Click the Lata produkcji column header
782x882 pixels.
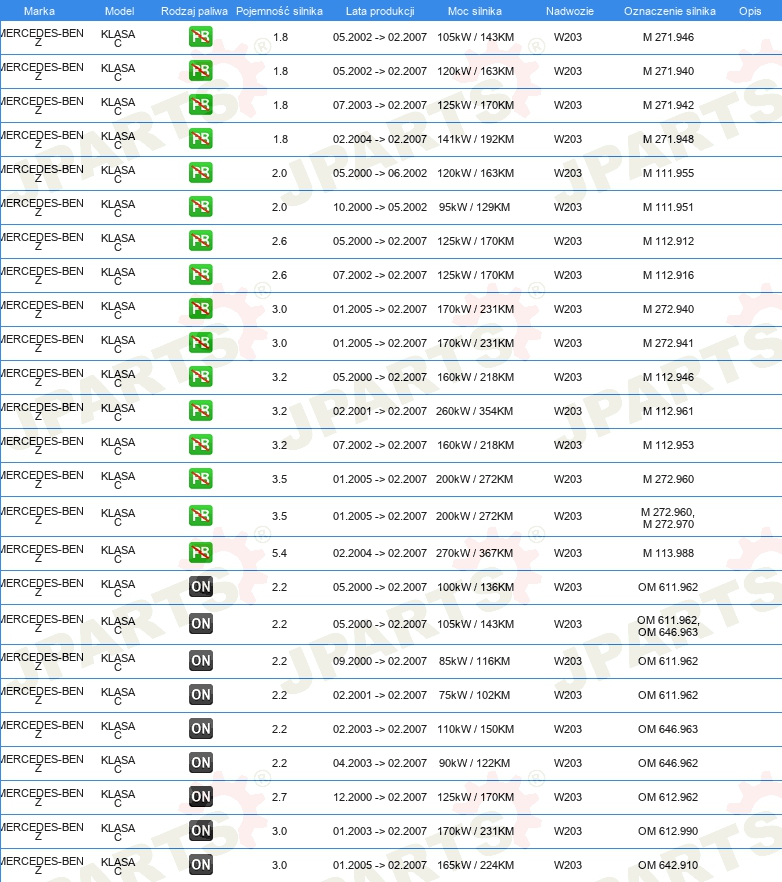pos(380,11)
